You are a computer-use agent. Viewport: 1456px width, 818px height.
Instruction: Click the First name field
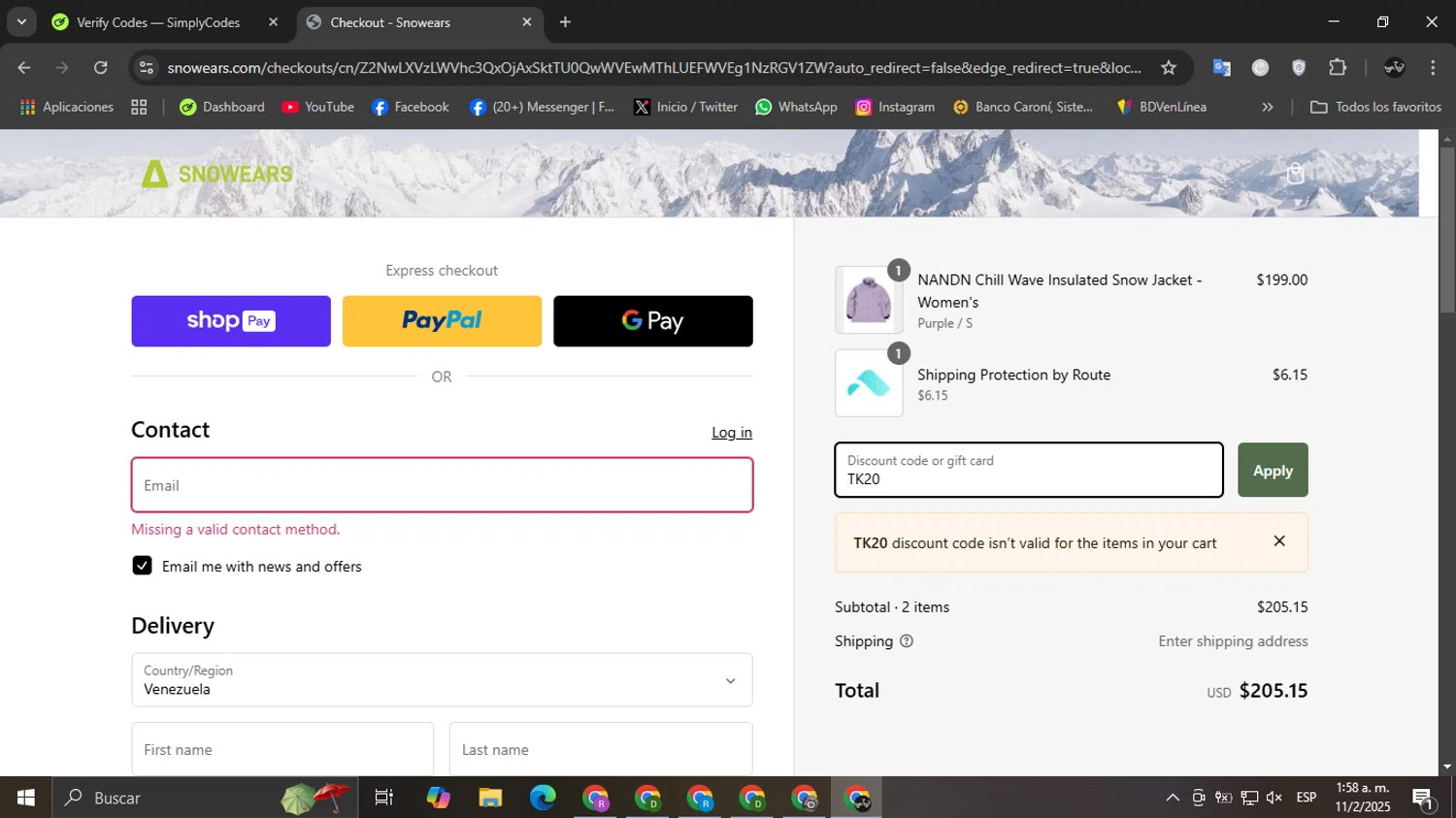point(282,749)
